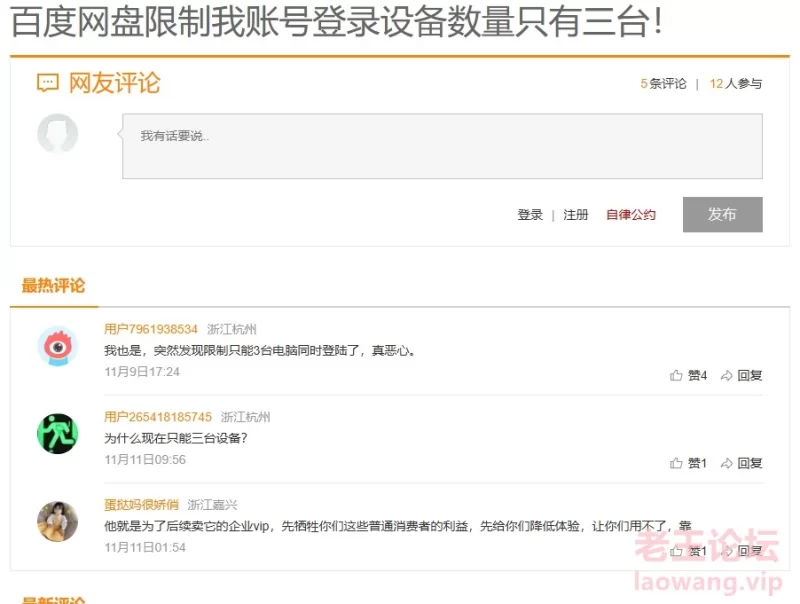Click the timestamp 11月11日01:54
The width and height of the screenshot is (800, 604).
(145, 547)
